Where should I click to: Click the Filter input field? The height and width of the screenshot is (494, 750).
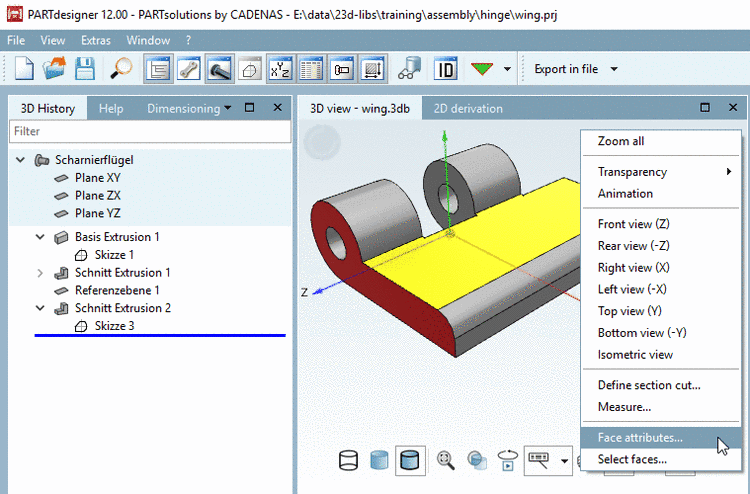click(x=150, y=131)
